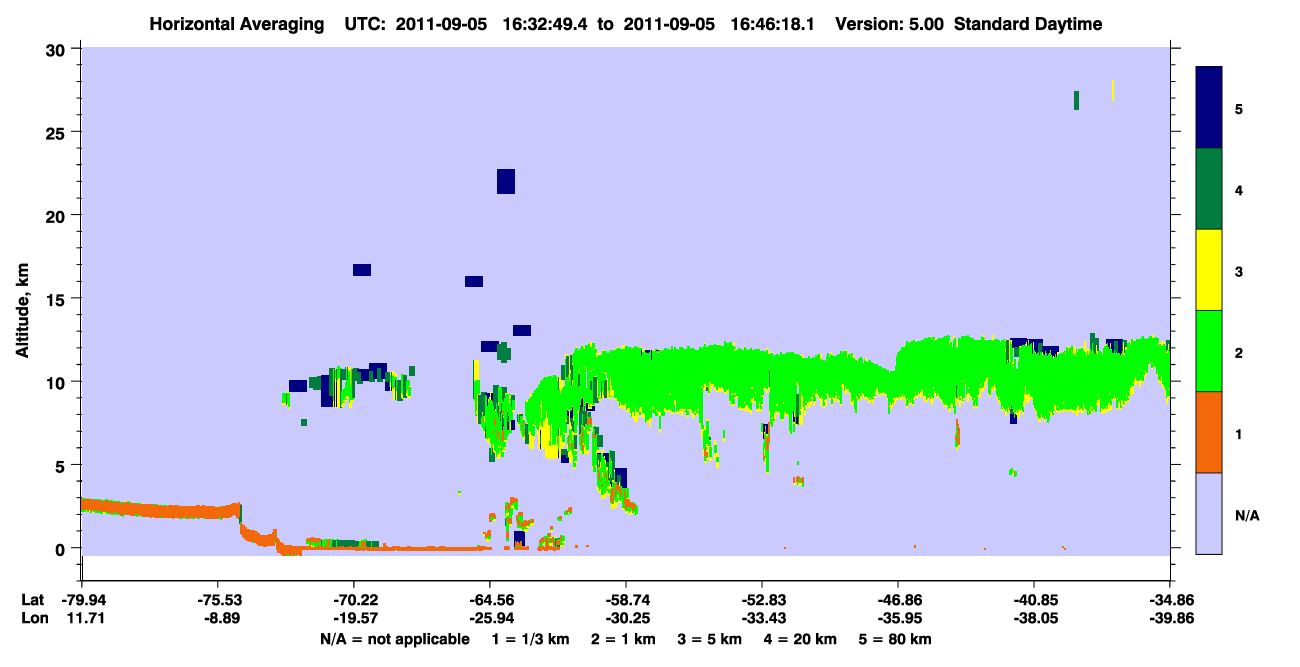Click the longitude value -19.57
1300x667 pixels.
(353, 618)
